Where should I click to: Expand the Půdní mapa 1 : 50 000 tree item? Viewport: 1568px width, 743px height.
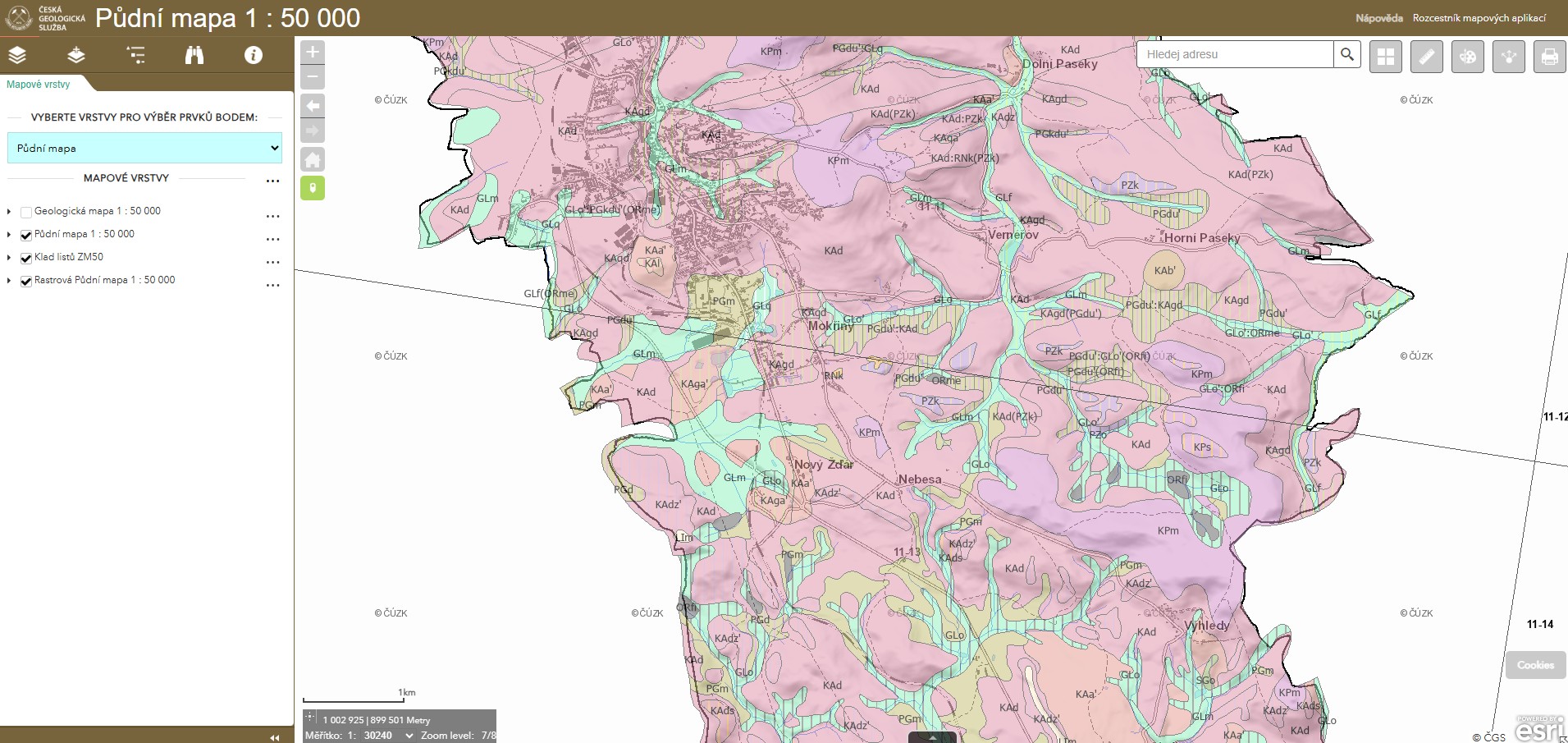pyautogui.click(x=10, y=234)
